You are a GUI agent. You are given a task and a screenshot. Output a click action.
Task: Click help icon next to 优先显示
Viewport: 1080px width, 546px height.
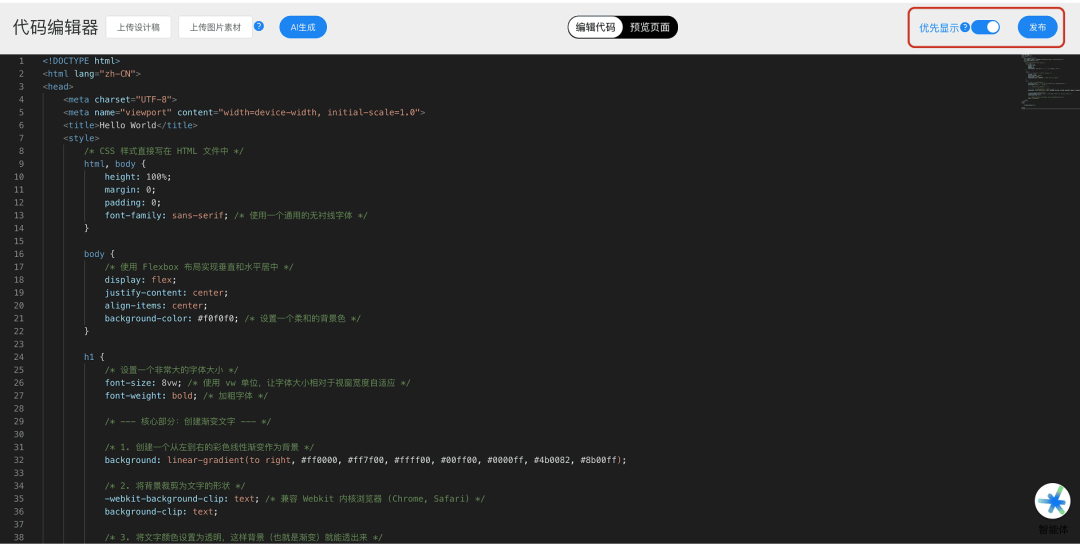pos(965,28)
